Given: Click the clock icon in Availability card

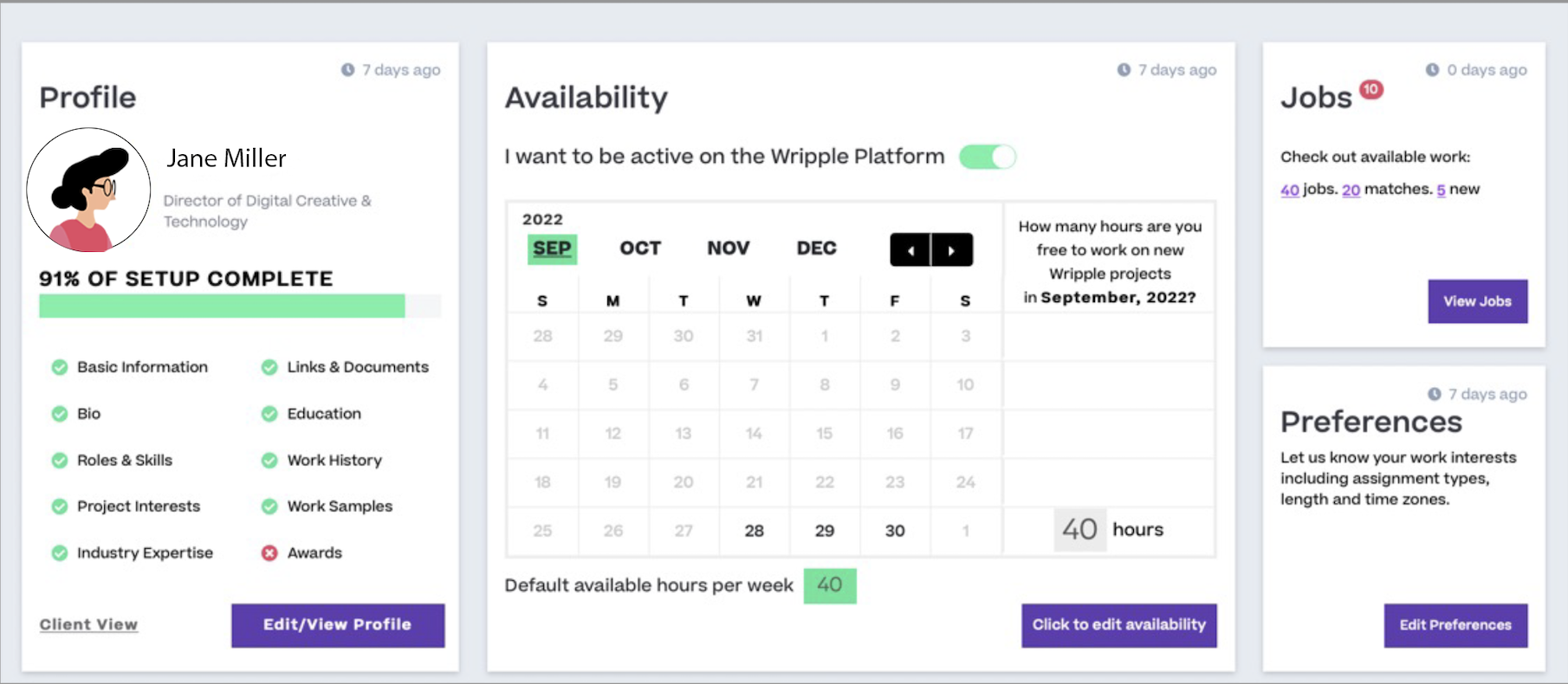Looking at the screenshot, I should 1124,70.
